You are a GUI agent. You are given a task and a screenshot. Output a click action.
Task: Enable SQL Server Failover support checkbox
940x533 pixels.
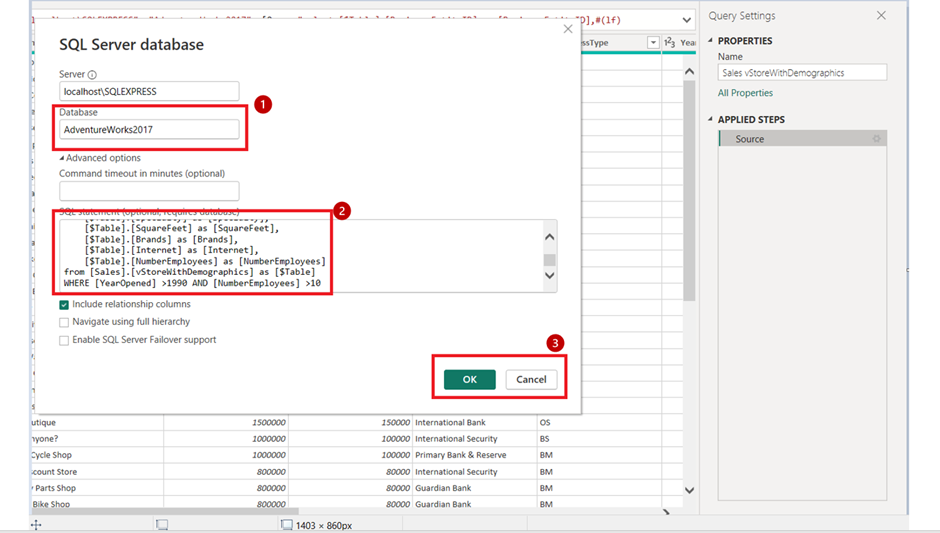64,340
